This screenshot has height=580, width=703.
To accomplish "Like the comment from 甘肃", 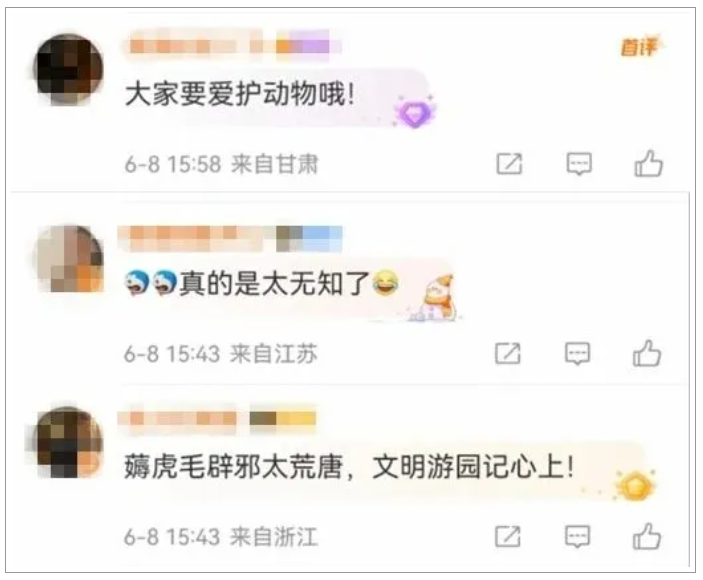I will 648,164.
